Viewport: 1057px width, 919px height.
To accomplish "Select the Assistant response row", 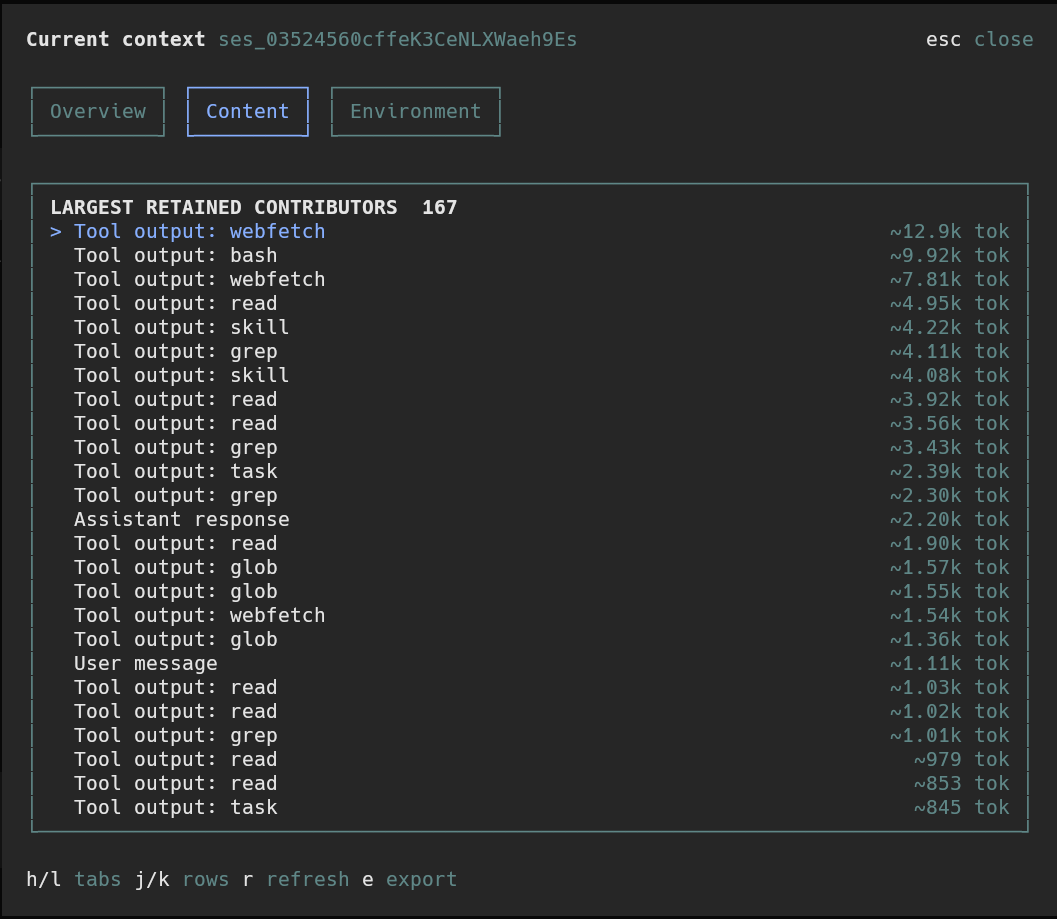I will [x=530, y=519].
